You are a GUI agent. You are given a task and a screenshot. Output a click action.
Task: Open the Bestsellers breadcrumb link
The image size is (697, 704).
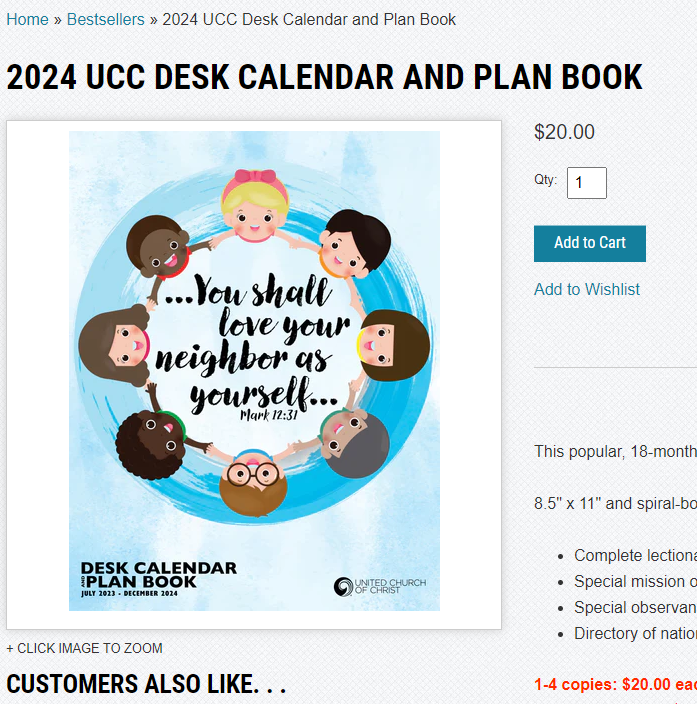pyautogui.click(x=106, y=19)
